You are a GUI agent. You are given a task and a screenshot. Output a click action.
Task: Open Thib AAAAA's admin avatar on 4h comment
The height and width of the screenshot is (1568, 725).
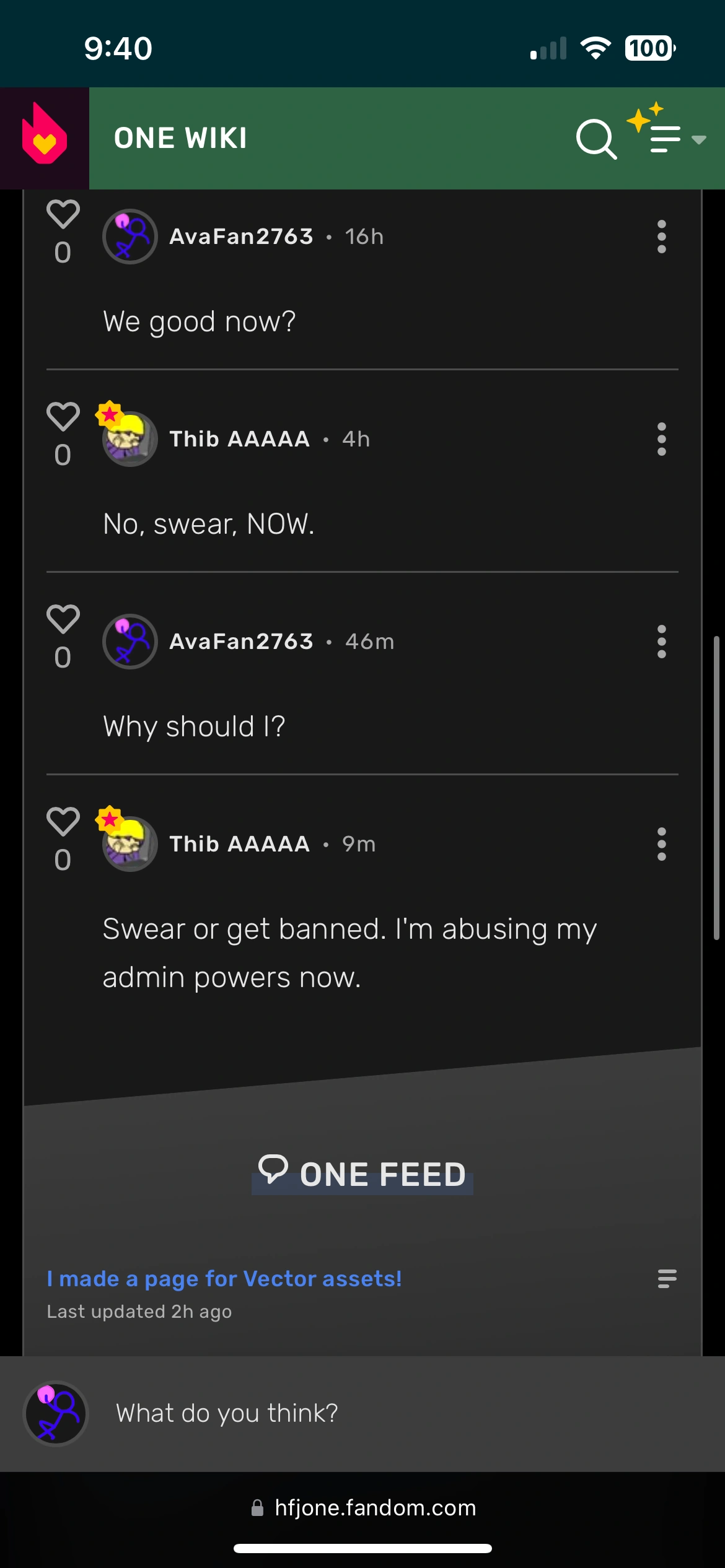tap(130, 439)
